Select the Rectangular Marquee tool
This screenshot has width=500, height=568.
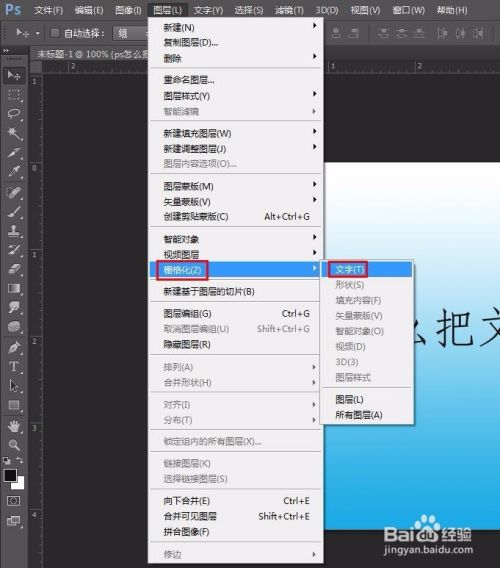pos(14,94)
